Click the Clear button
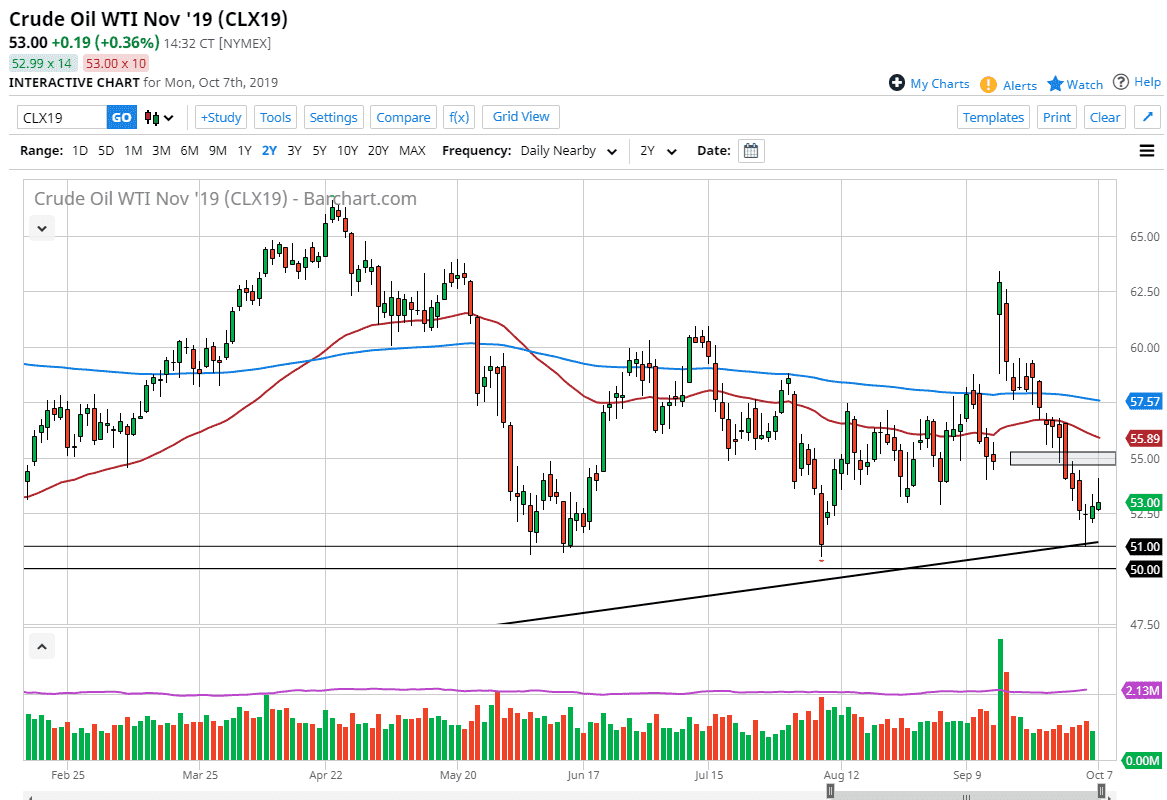This screenshot has height=800, width=1167. coord(1104,117)
